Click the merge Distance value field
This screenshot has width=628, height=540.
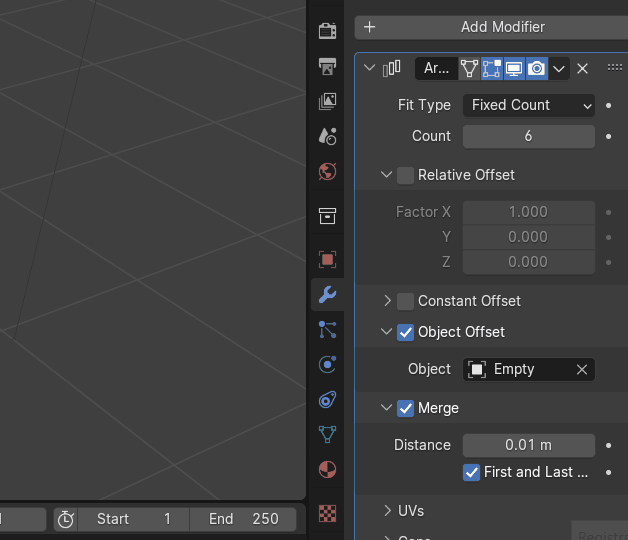pyautogui.click(x=529, y=445)
